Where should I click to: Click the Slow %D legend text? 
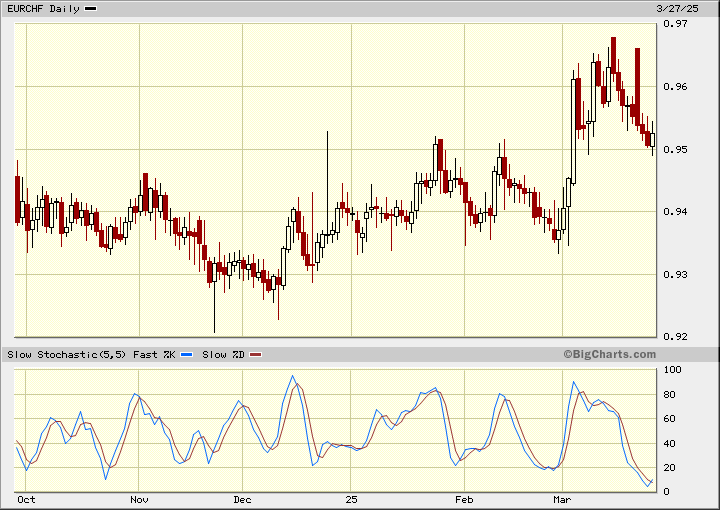pos(224,355)
